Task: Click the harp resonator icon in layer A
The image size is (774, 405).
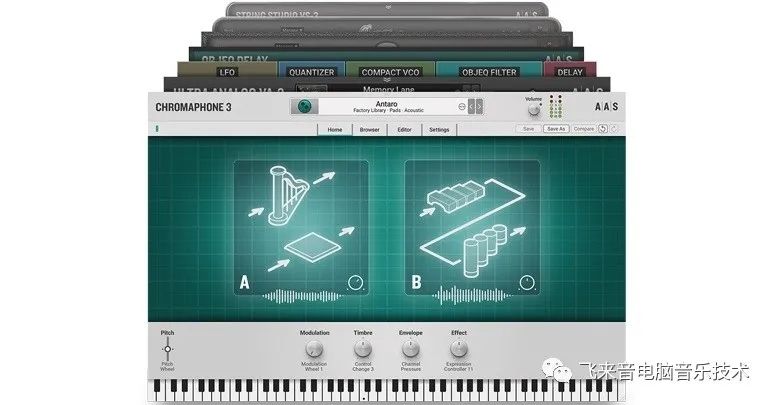Action: (x=287, y=196)
